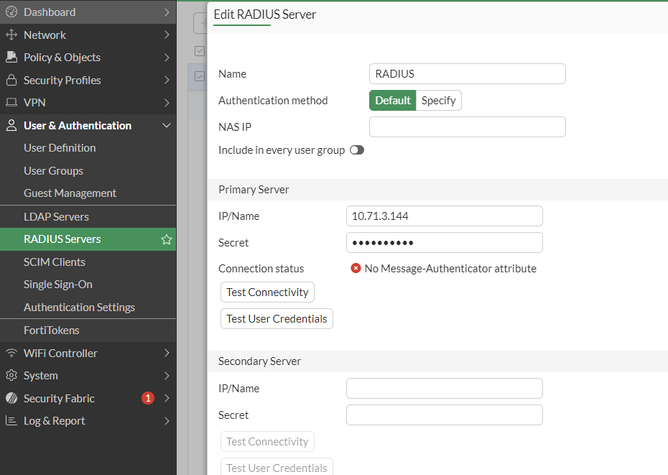Expand the Dashboard menu chevron
The height and width of the screenshot is (475, 668).
(167, 12)
